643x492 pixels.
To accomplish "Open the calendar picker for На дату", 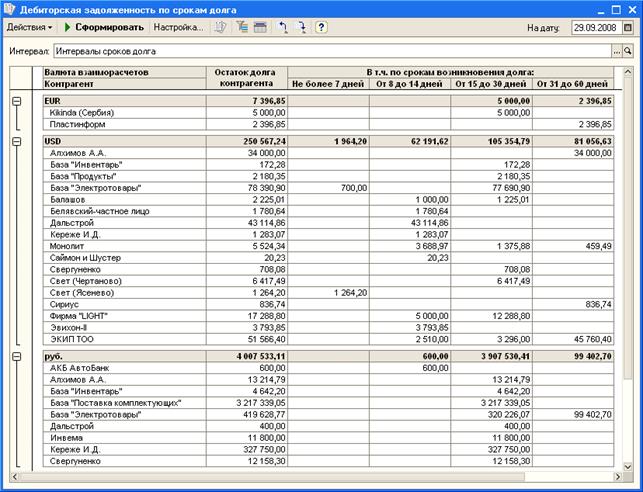I will (631, 27).
